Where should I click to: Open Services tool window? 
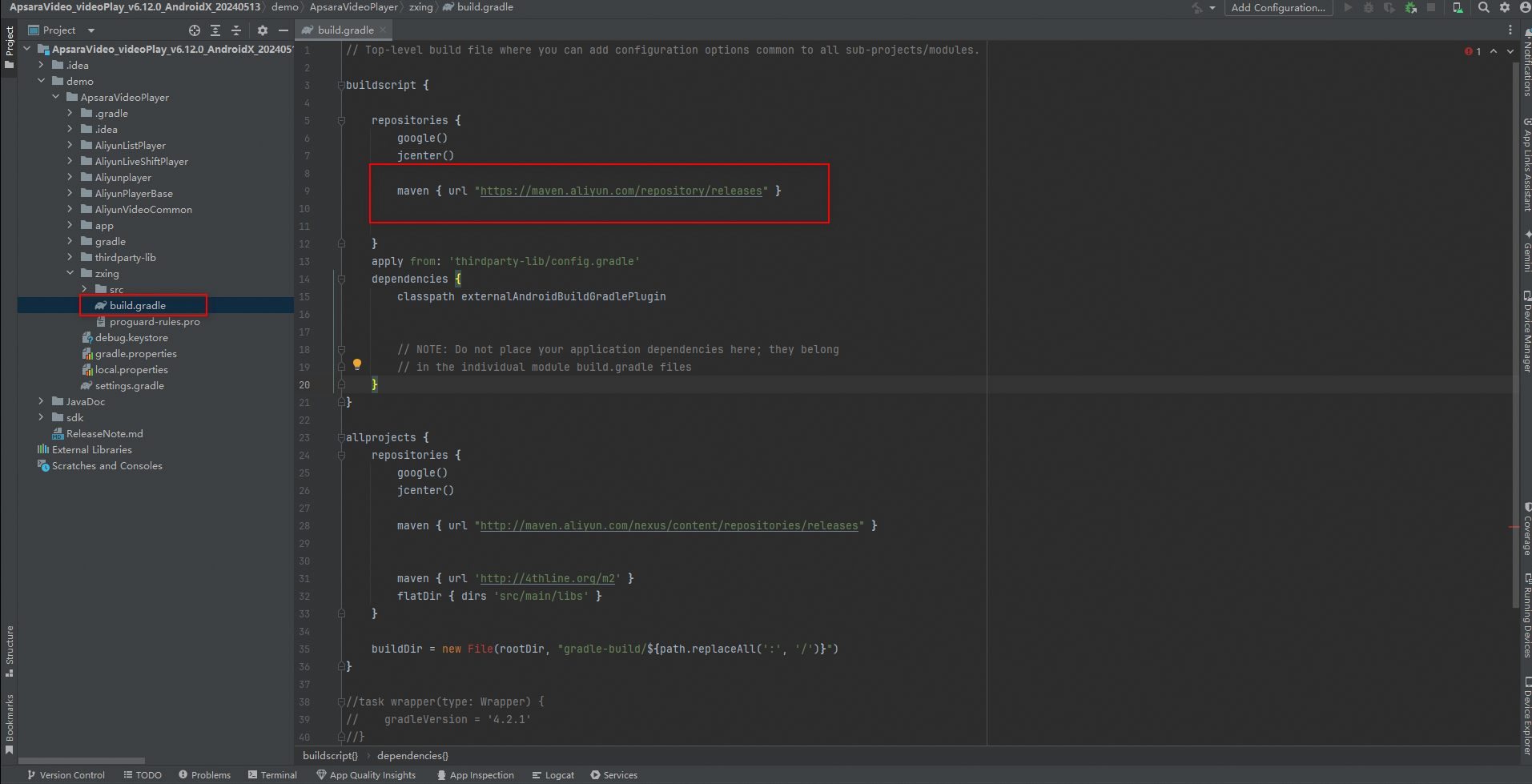pyautogui.click(x=613, y=775)
